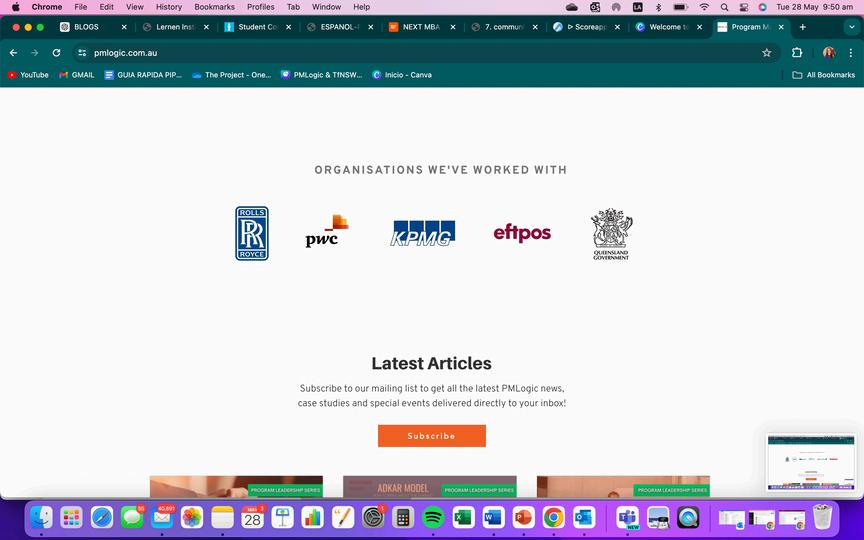Open the Bluetooth menu bar icon
Image resolution: width=864 pixels, height=540 pixels.
(658, 7)
